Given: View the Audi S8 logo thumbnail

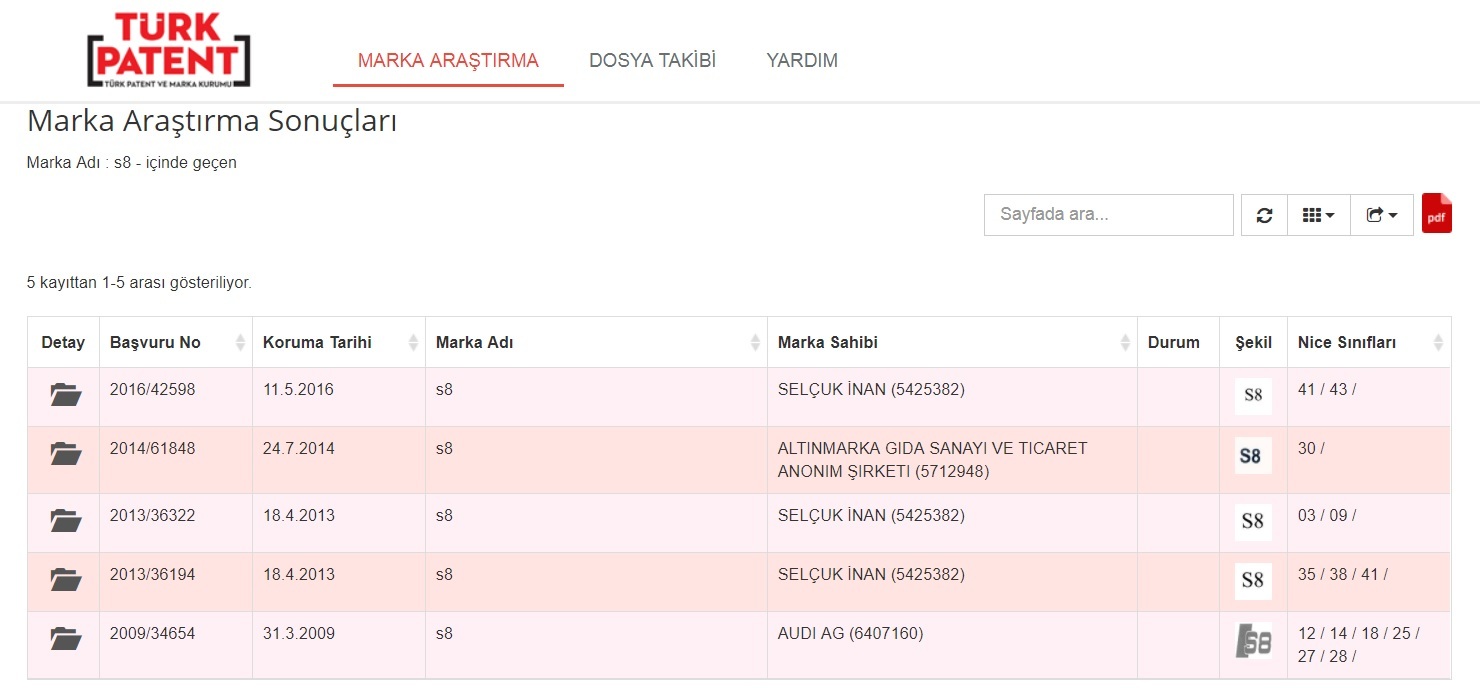Looking at the screenshot, I should coord(1253,641).
